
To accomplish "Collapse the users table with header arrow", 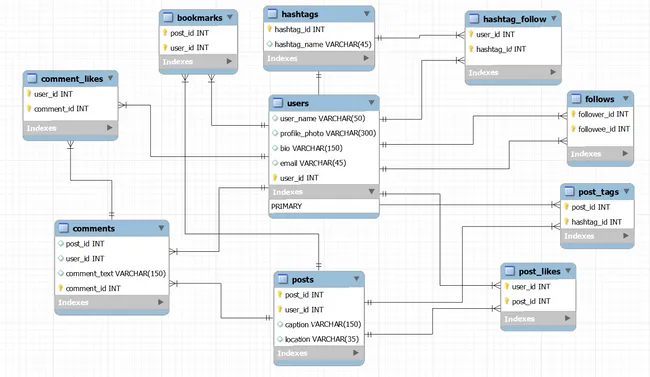I will pos(371,102).
